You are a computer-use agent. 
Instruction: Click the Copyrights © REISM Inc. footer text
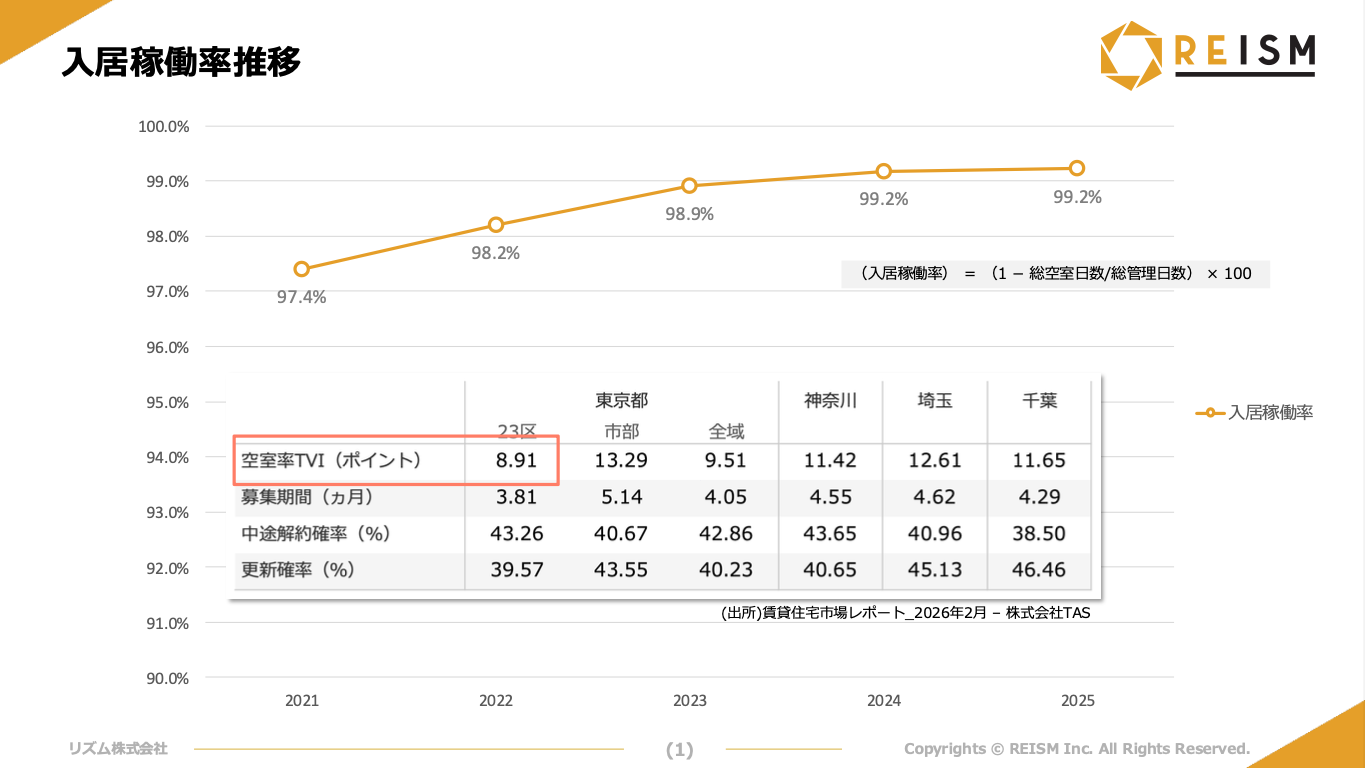[1077, 749]
